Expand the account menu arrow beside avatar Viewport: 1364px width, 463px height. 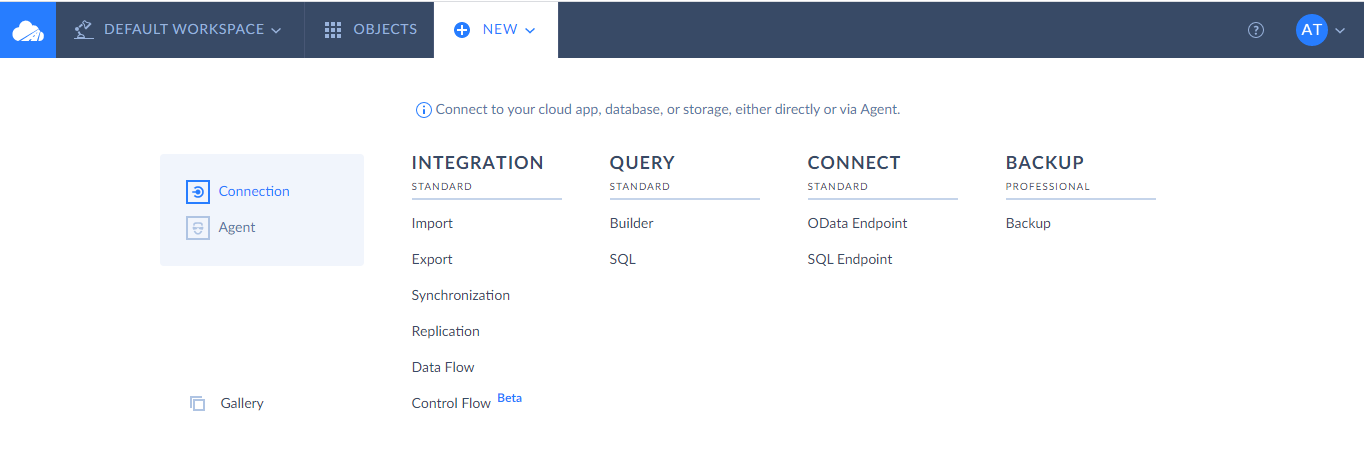1340,30
